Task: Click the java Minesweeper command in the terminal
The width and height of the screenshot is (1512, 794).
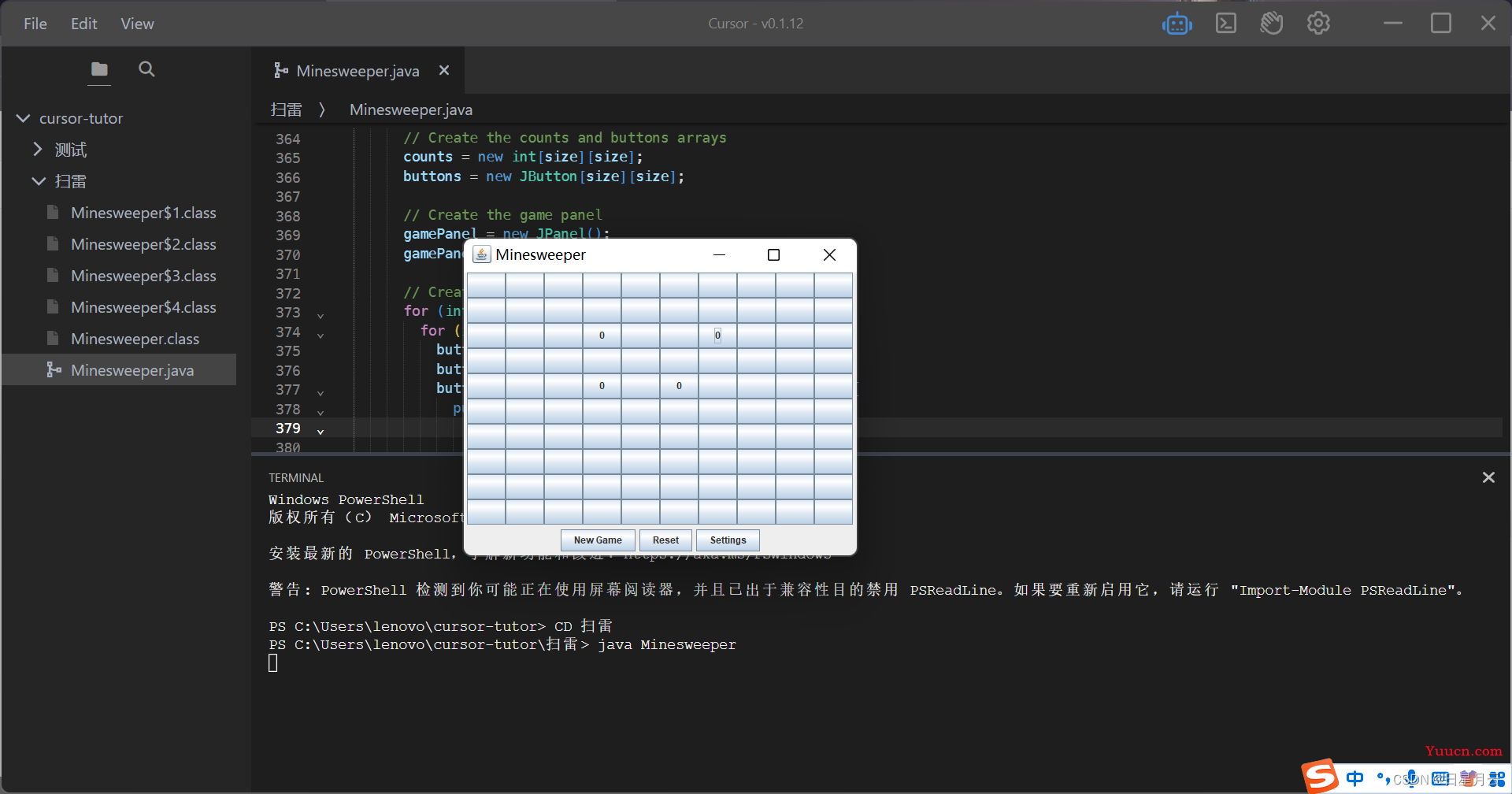Action: (x=667, y=645)
